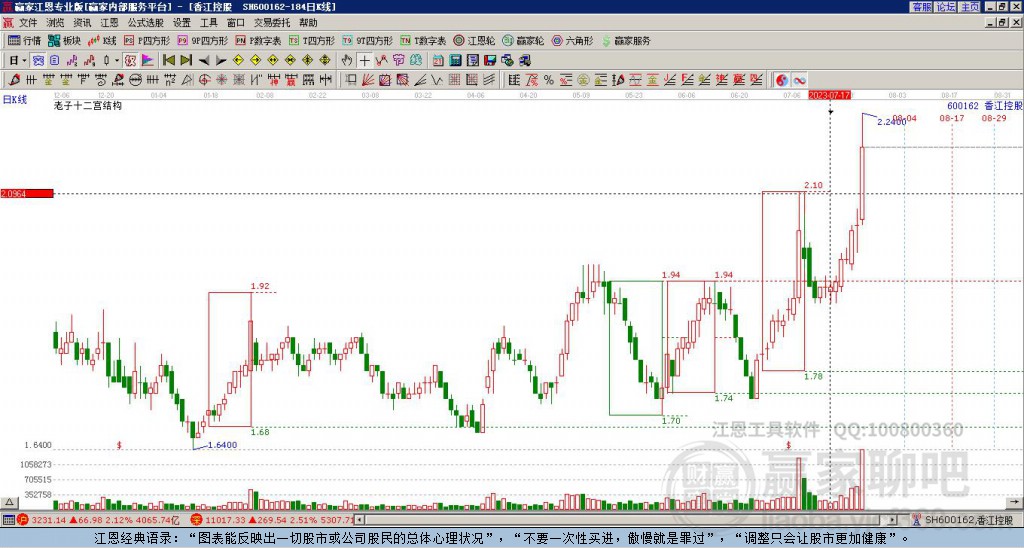The height and width of the screenshot is (548, 1024).
Task: Activate the hand pan tool
Action: [347, 61]
